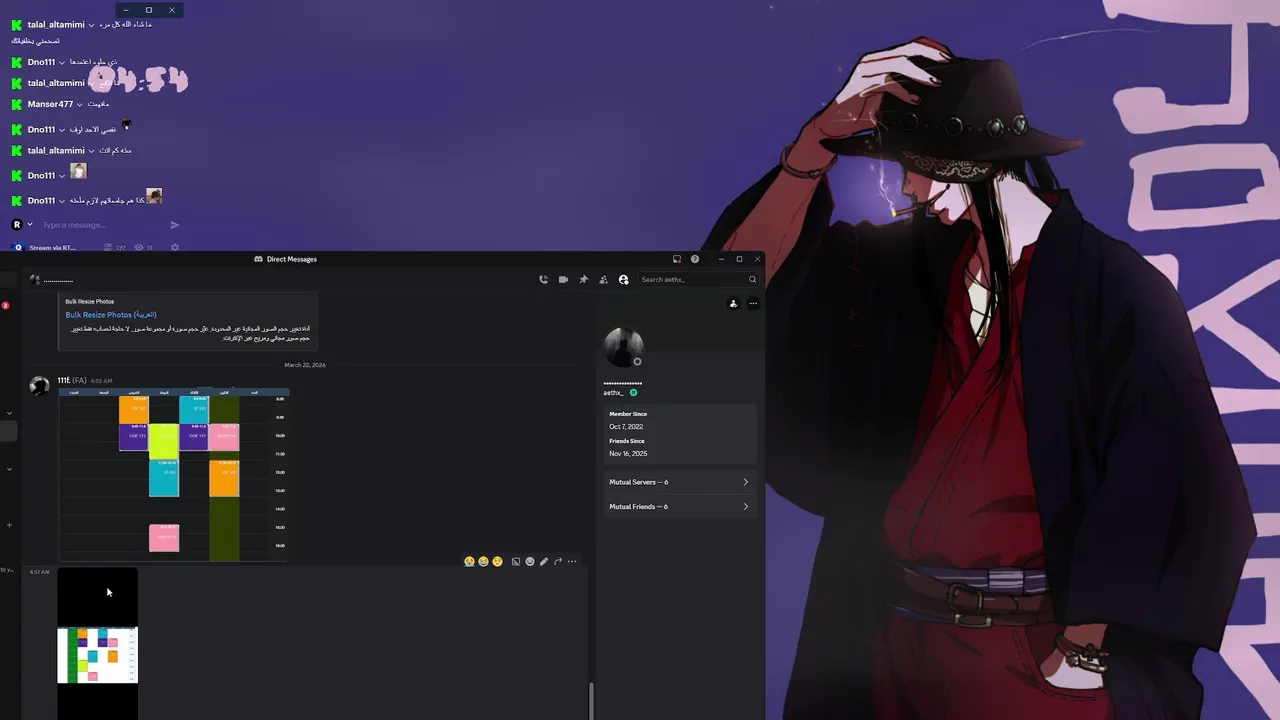Hide the user profile panel
The image size is (1280, 720).
(x=623, y=280)
